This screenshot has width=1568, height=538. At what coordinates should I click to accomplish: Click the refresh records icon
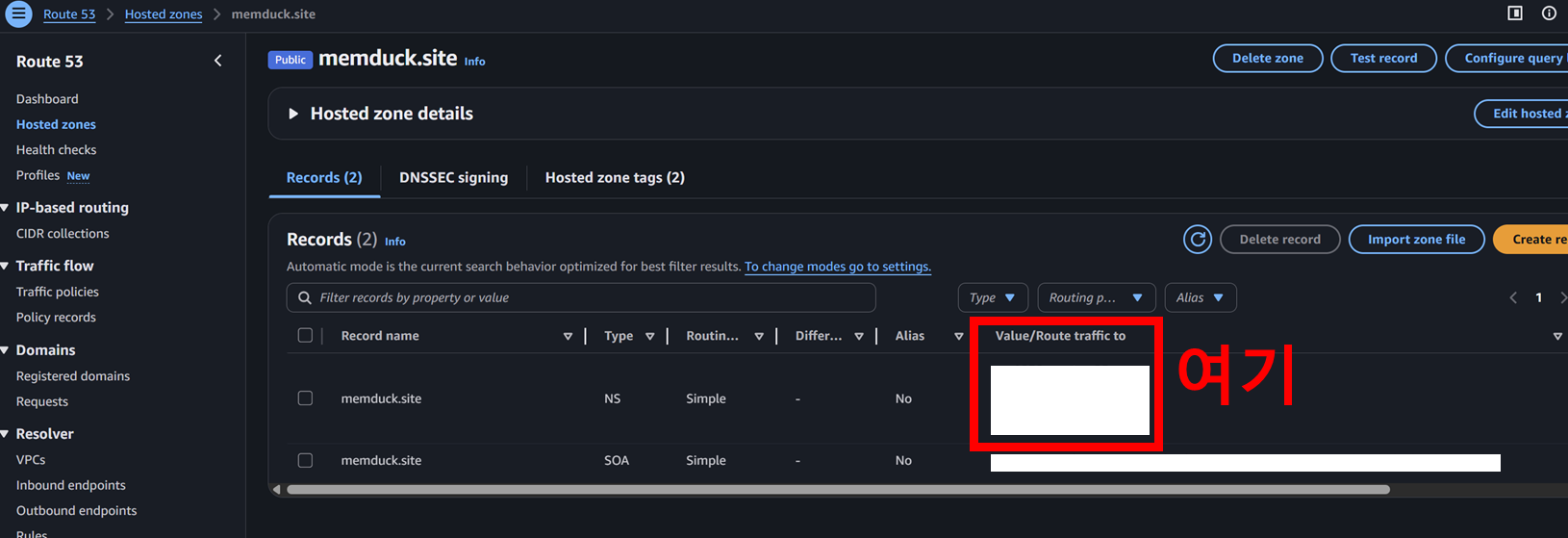click(1197, 240)
